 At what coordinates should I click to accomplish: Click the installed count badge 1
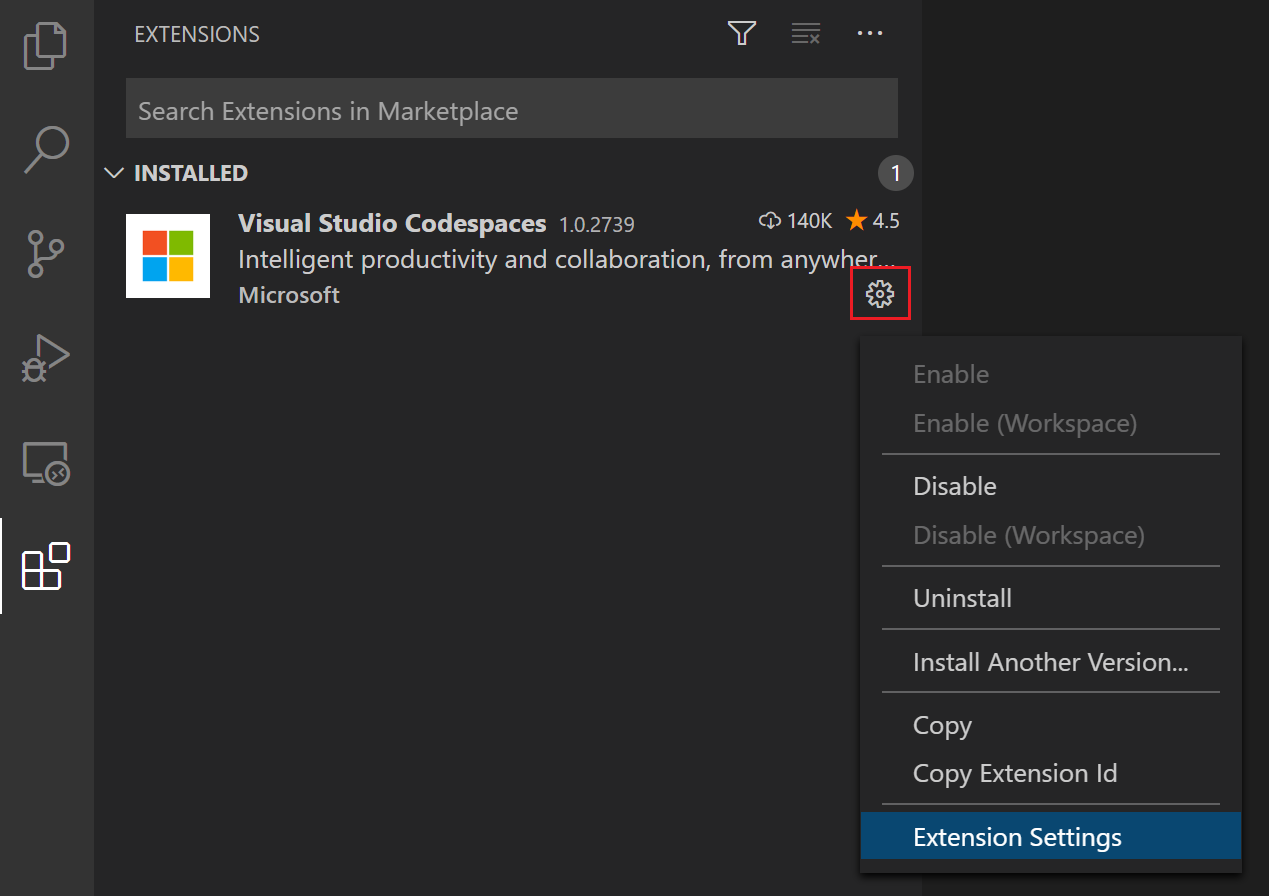[x=895, y=173]
